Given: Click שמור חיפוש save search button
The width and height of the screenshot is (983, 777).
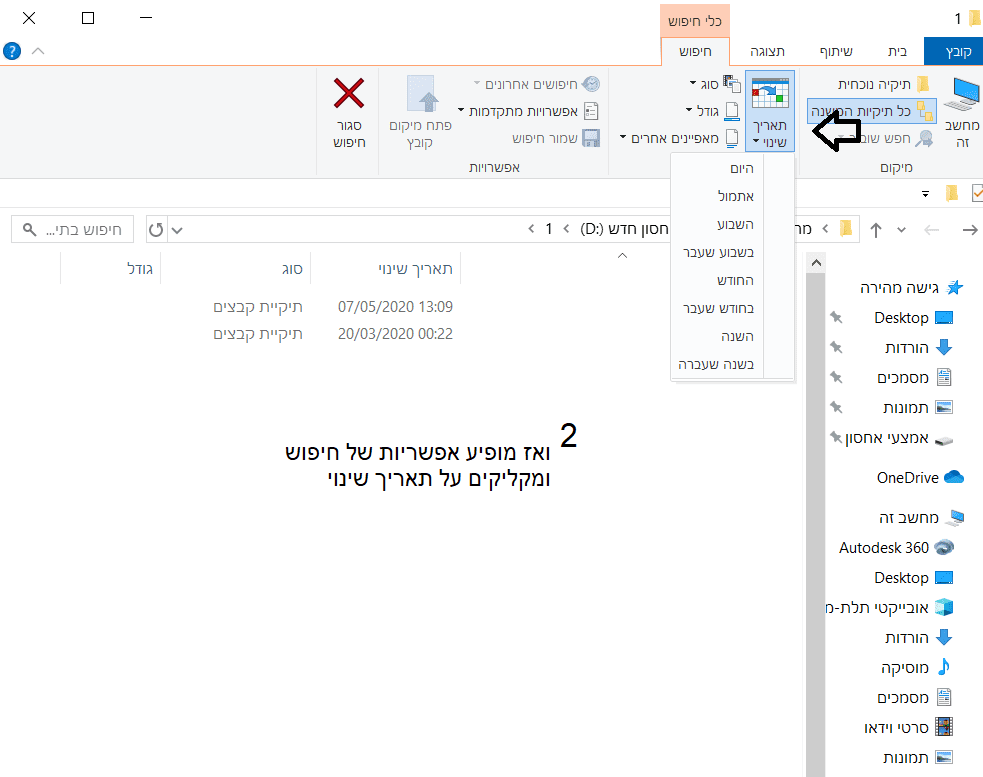Looking at the screenshot, I should tap(555, 138).
